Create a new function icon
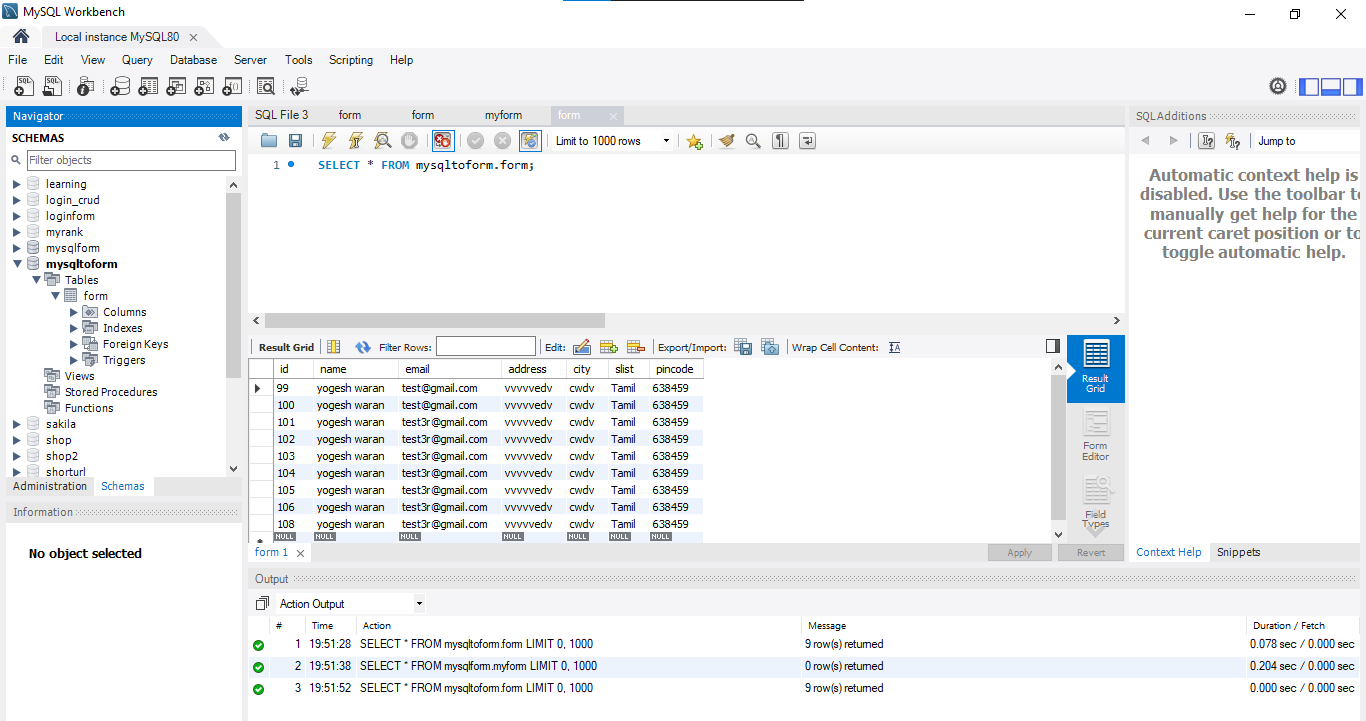The width and height of the screenshot is (1366, 721). (232, 87)
